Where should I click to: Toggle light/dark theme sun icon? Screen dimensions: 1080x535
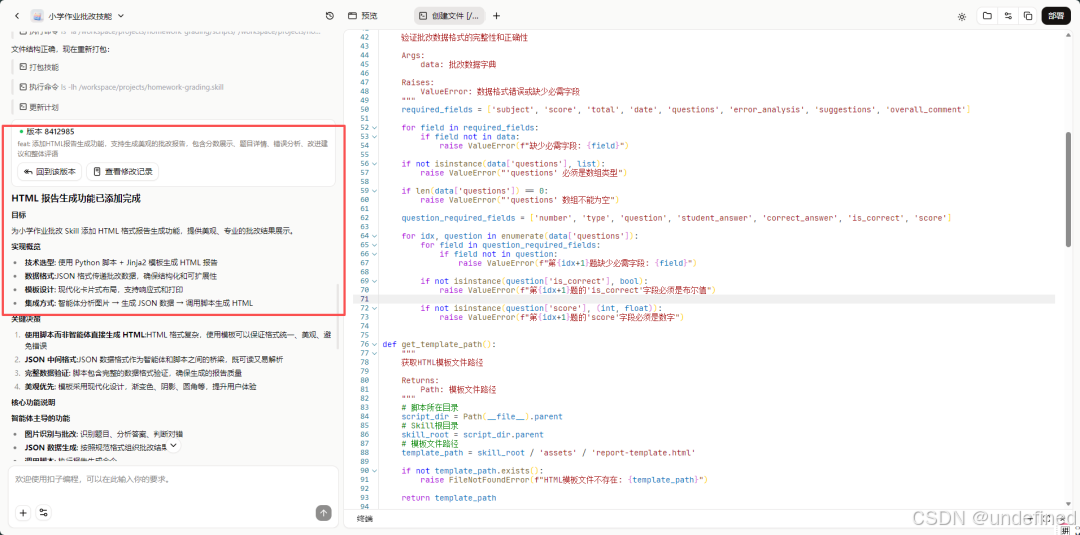coord(962,17)
